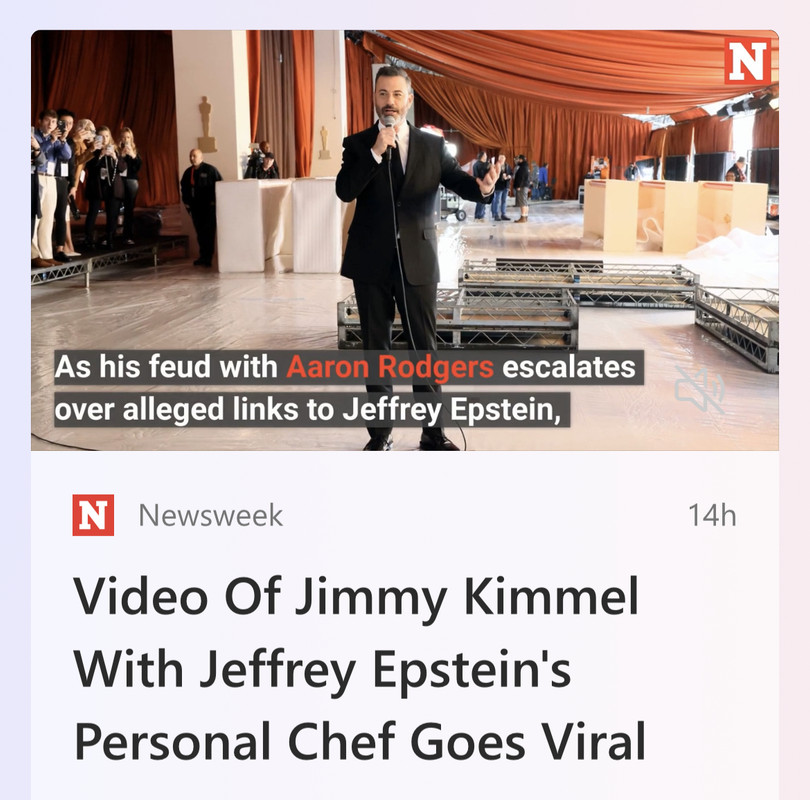
Task: Click the 14h timestamp
Action: pyautogui.click(x=712, y=515)
